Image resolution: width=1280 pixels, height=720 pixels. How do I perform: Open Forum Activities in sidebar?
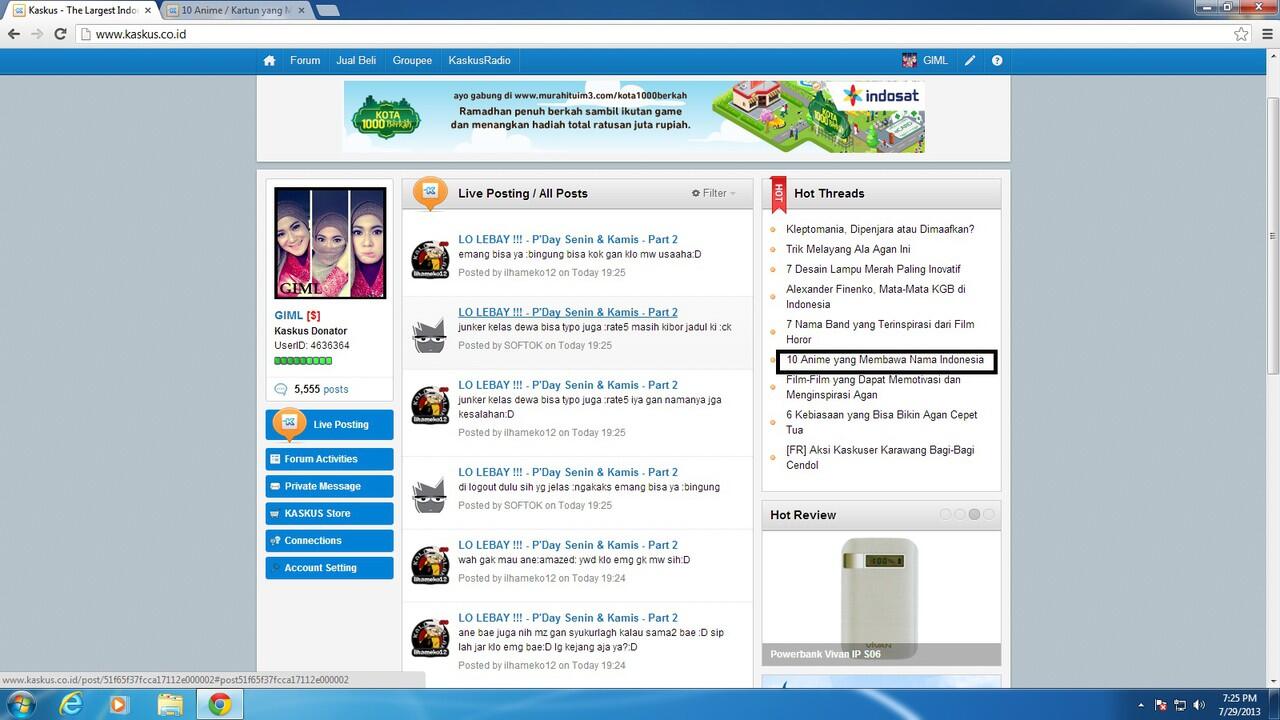coord(329,459)
